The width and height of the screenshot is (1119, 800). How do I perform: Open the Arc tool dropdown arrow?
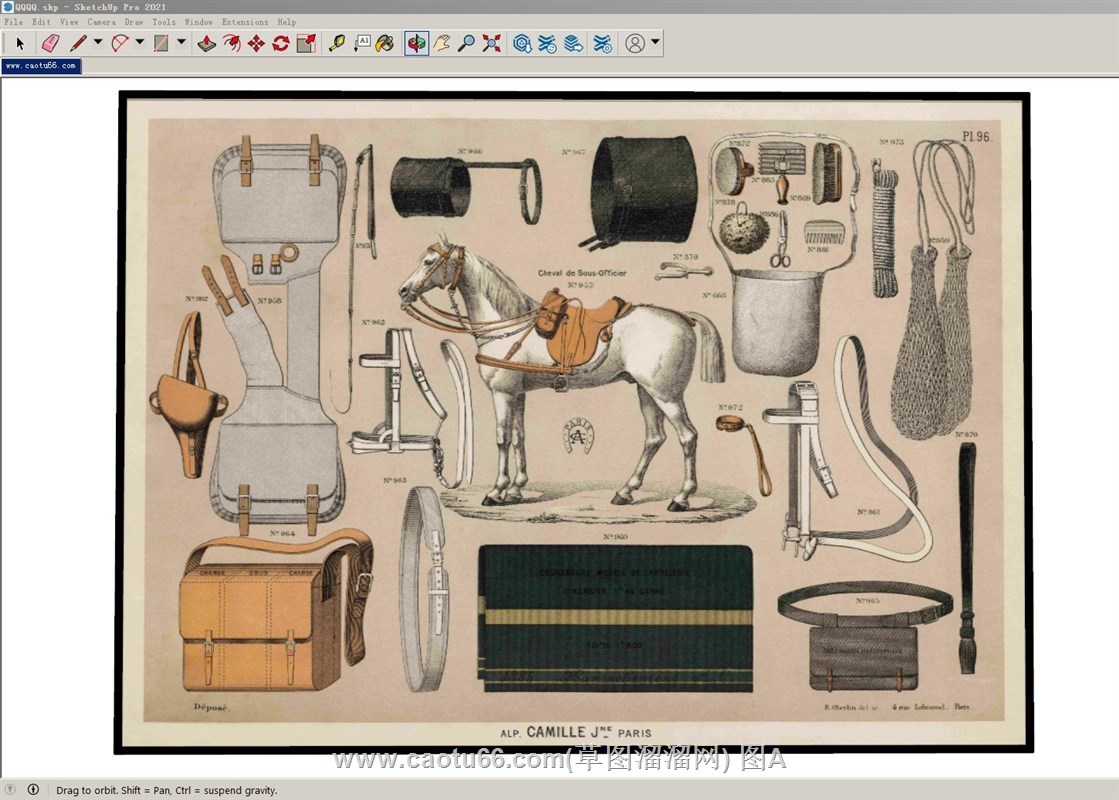(x=140, y=43)
